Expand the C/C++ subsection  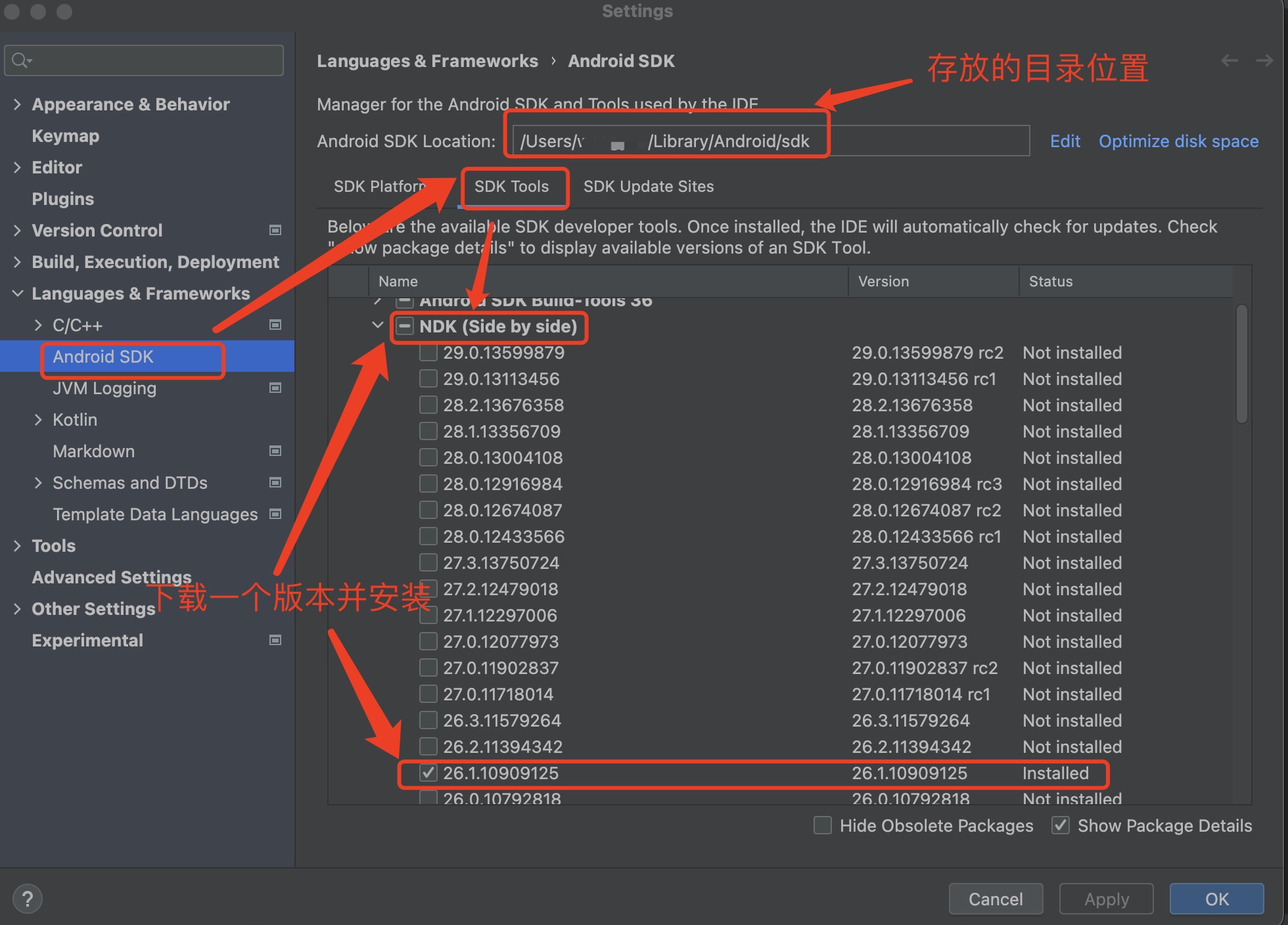tap(38, 325)
